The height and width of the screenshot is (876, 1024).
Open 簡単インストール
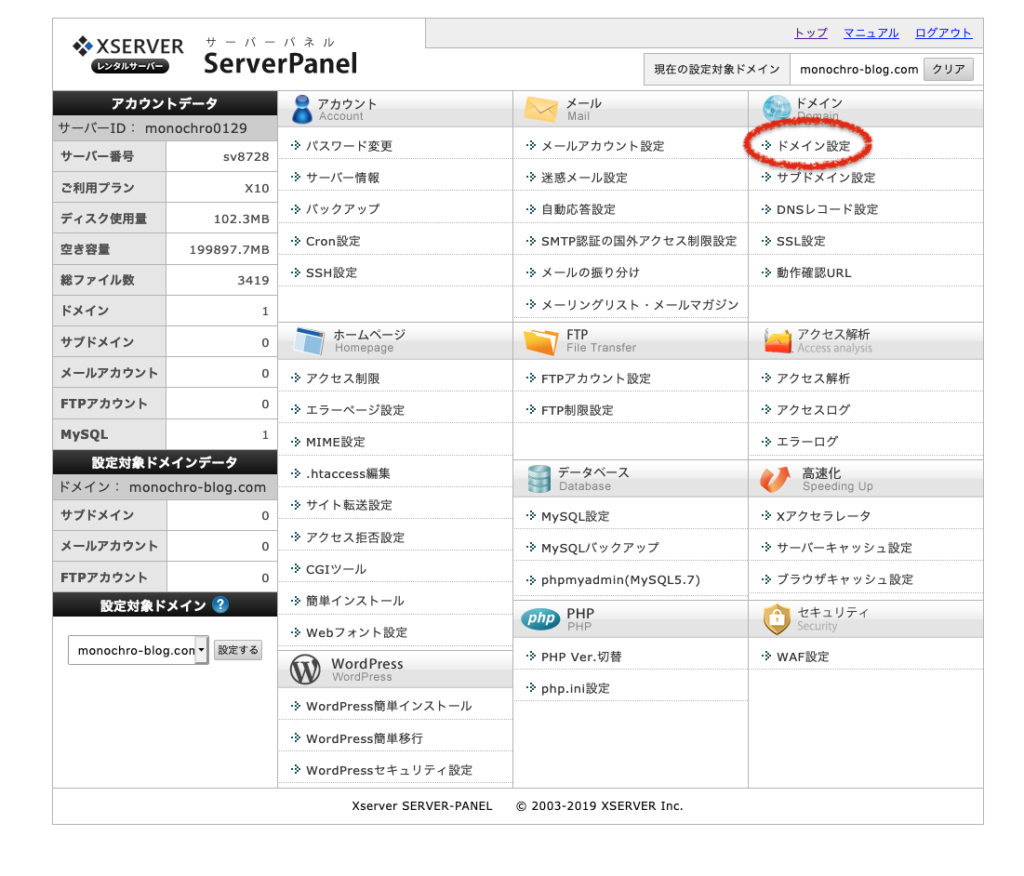click(355, 601)
